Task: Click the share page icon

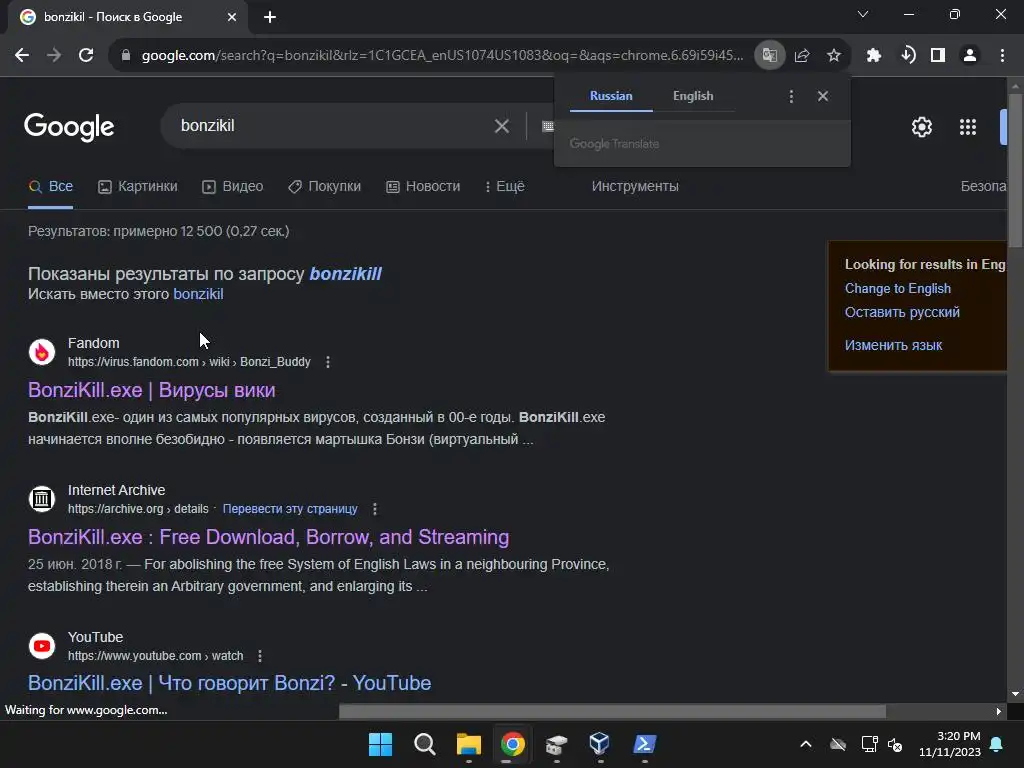Action: pos(802,56)
